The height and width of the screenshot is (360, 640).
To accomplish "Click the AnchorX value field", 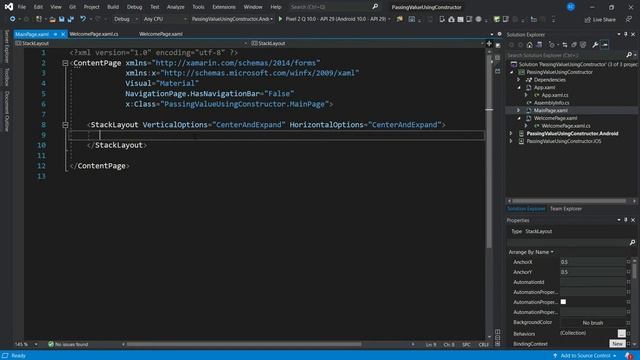I will point(592,262).
